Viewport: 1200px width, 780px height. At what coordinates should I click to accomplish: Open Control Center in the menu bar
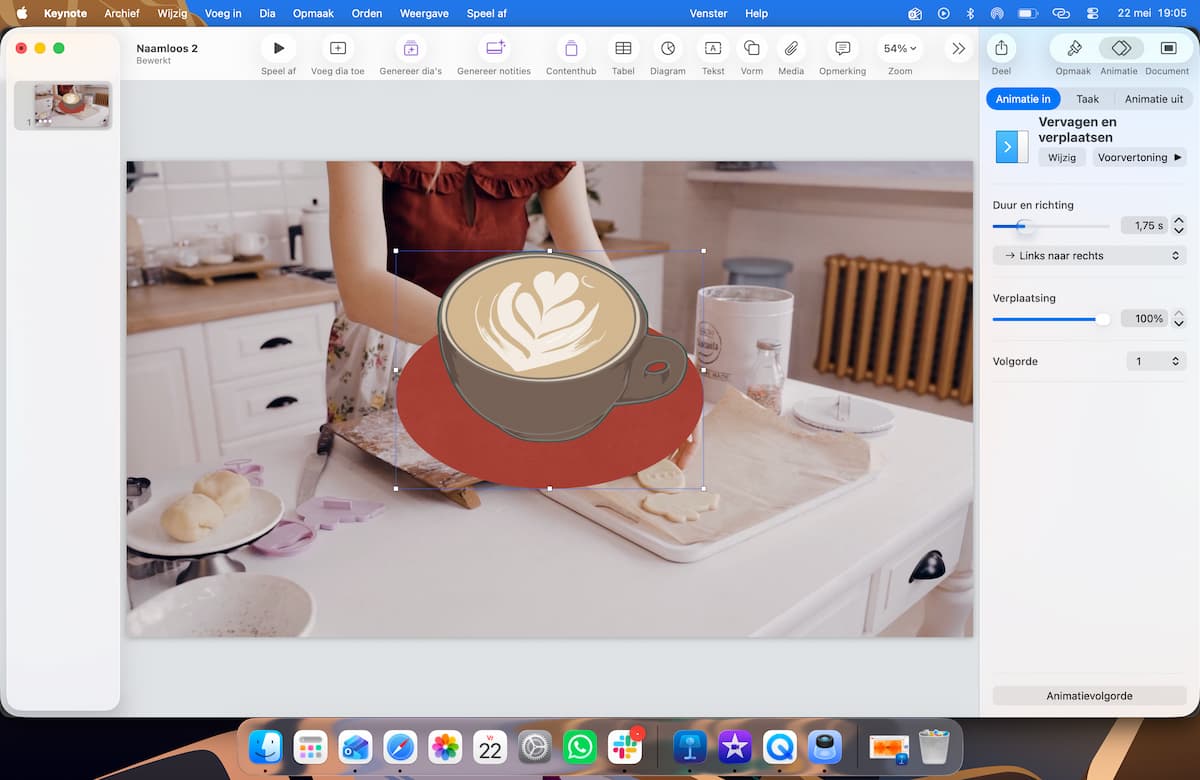pos(1091,13)
